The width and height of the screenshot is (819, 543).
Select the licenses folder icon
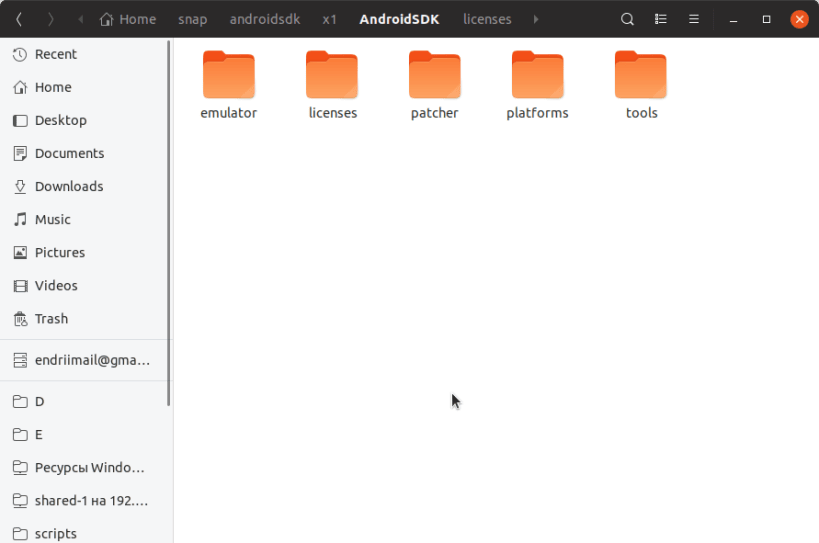coord(332,75)
